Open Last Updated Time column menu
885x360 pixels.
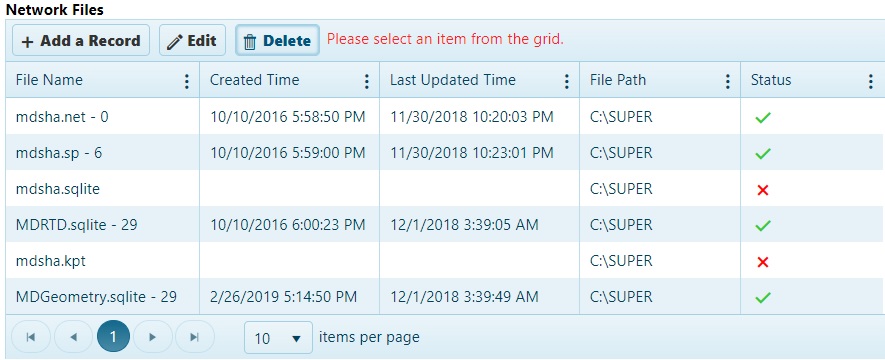click(567, 81)
